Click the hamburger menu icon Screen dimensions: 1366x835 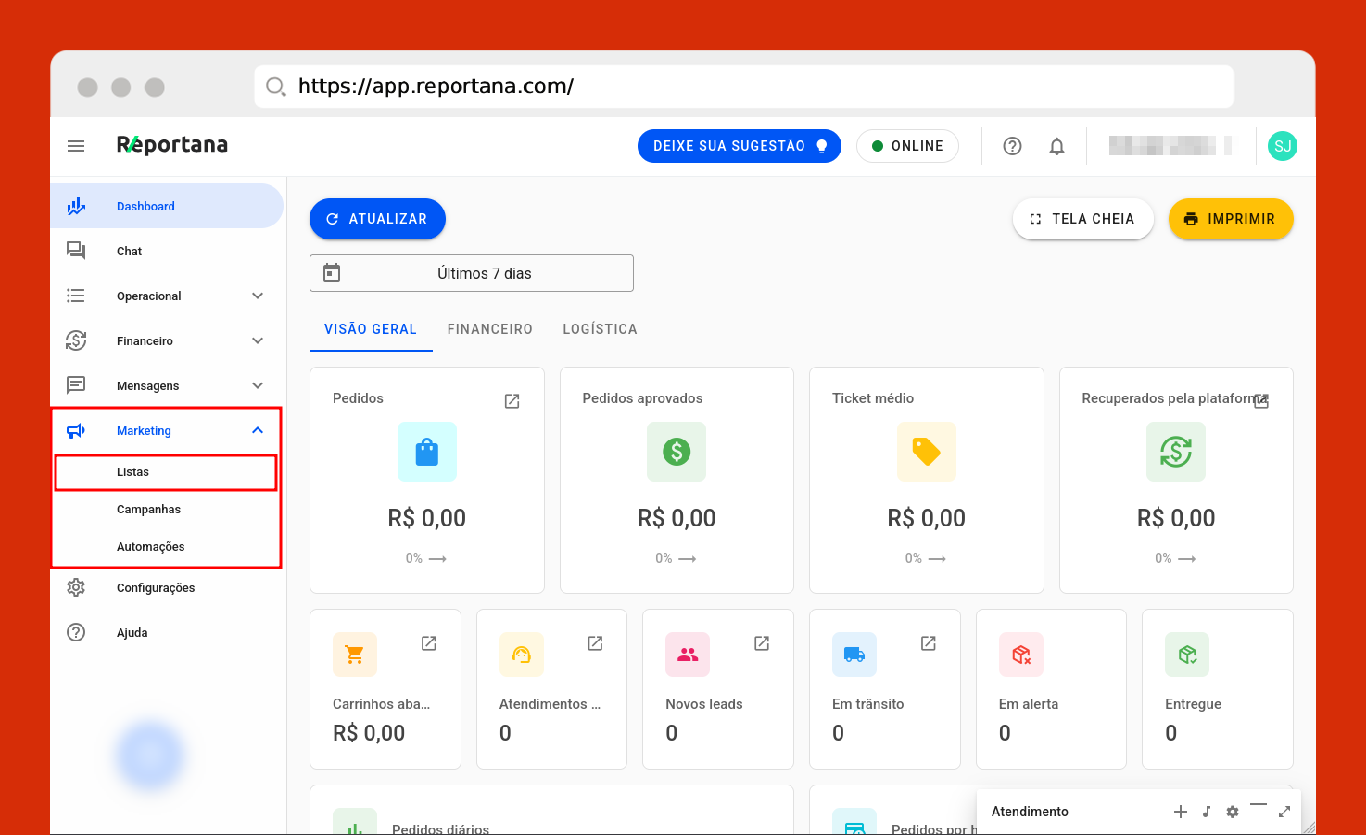point(76,146)
